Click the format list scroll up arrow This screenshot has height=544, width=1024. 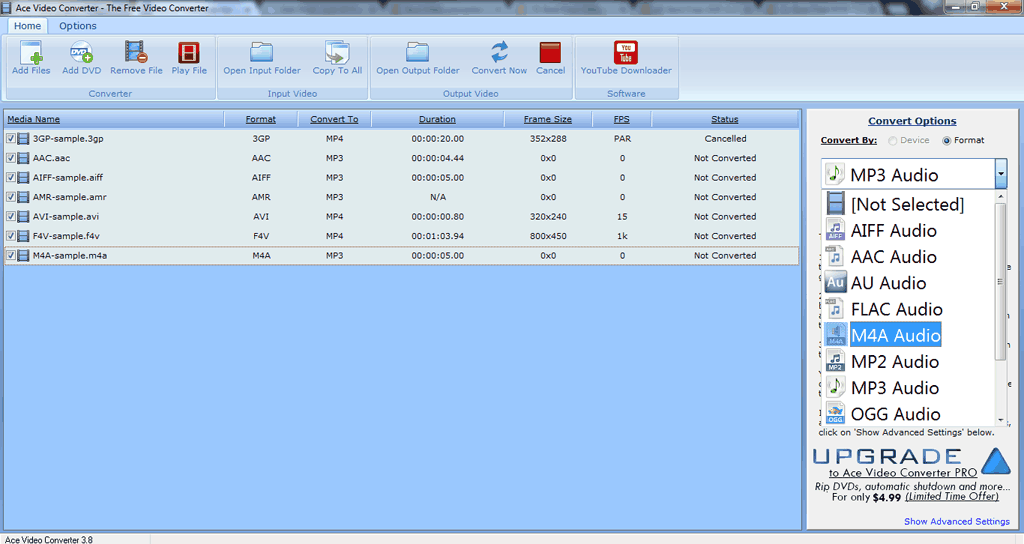pyautogui.click(x=1000, y=197)
